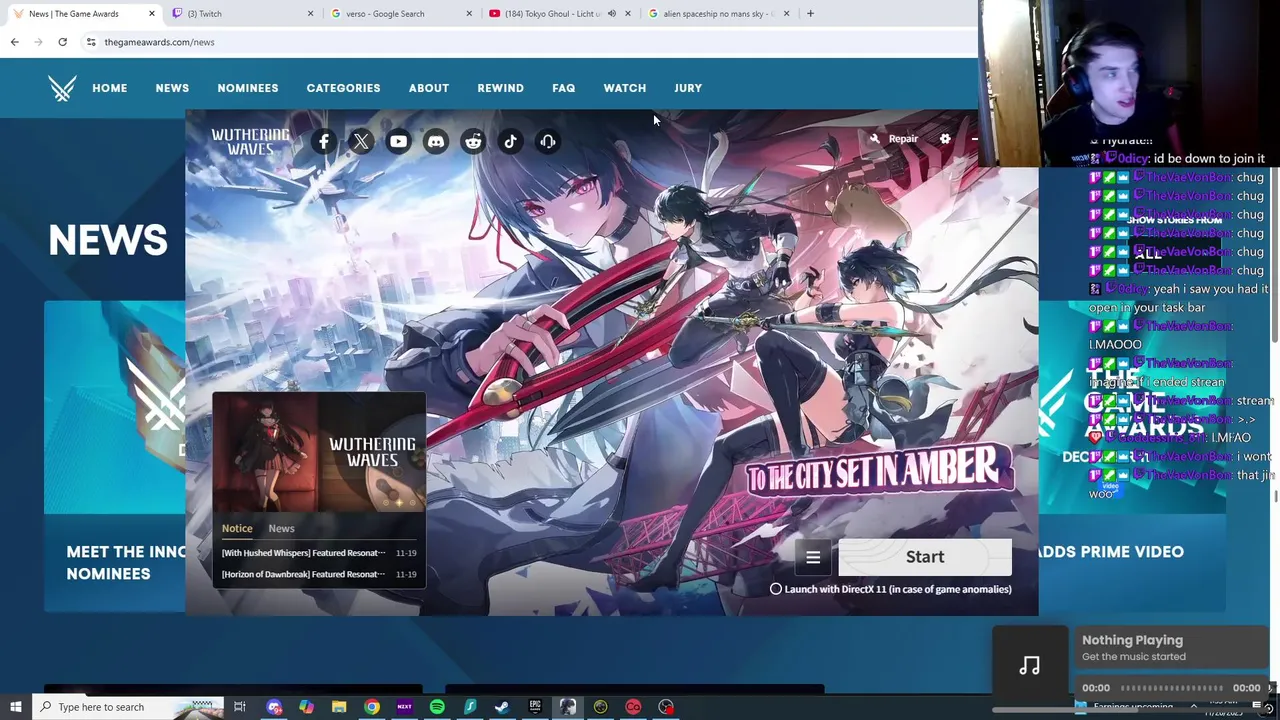Viewport: 1280px width, 720px height.
Task: Click The Game Awards logo in header
Action: [62, 88]
